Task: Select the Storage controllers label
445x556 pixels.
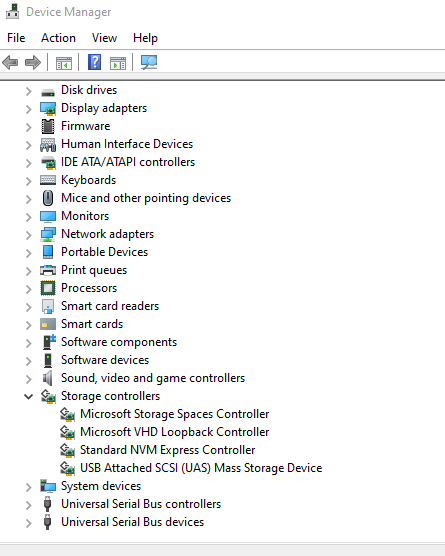Action: (x=110, y=396)
